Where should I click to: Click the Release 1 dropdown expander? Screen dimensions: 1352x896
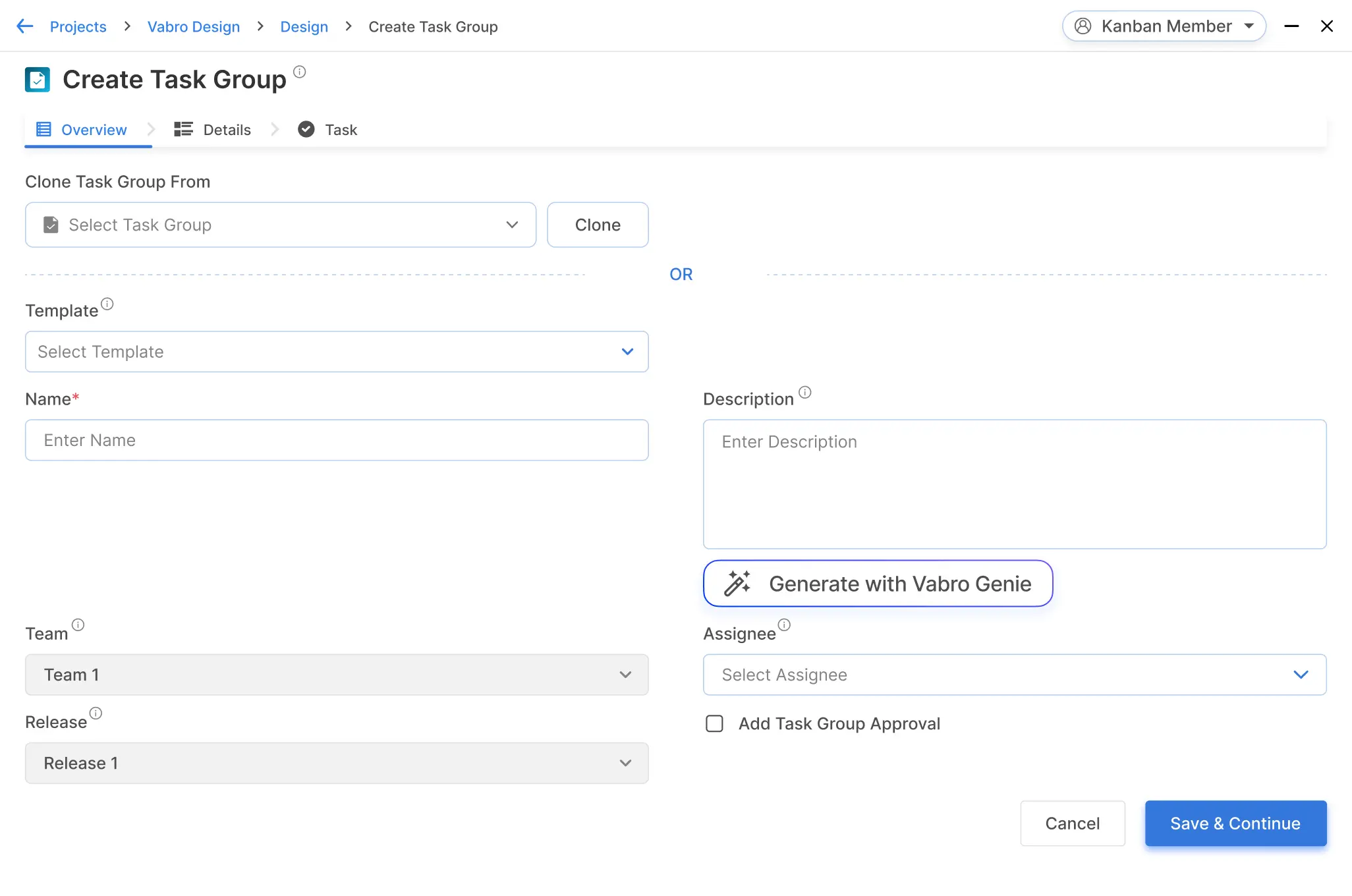point(625,762)
